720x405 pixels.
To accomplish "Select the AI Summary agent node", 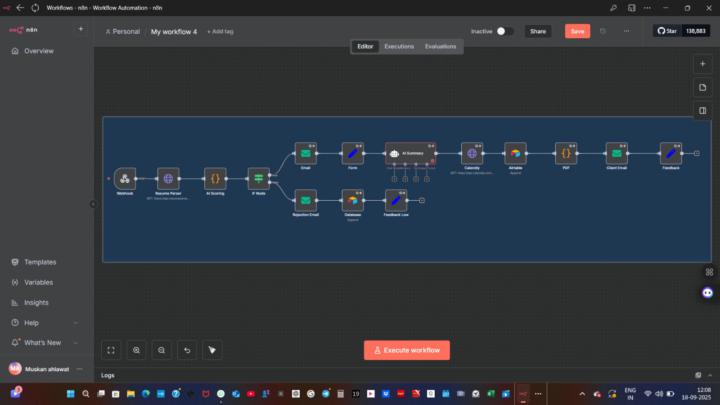I will (411, 153).
